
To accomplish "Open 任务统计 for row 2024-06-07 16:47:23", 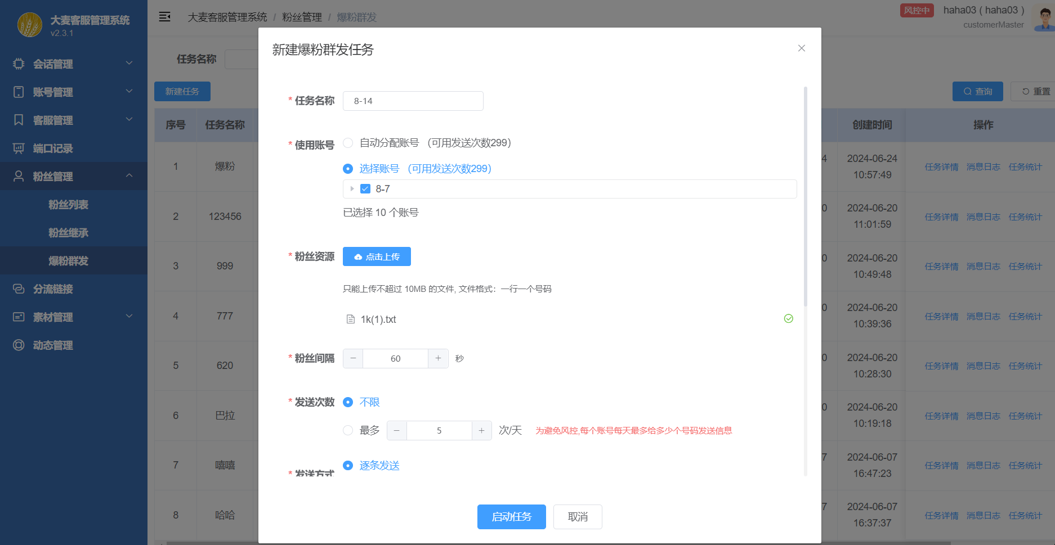I will click(1025, 466).
